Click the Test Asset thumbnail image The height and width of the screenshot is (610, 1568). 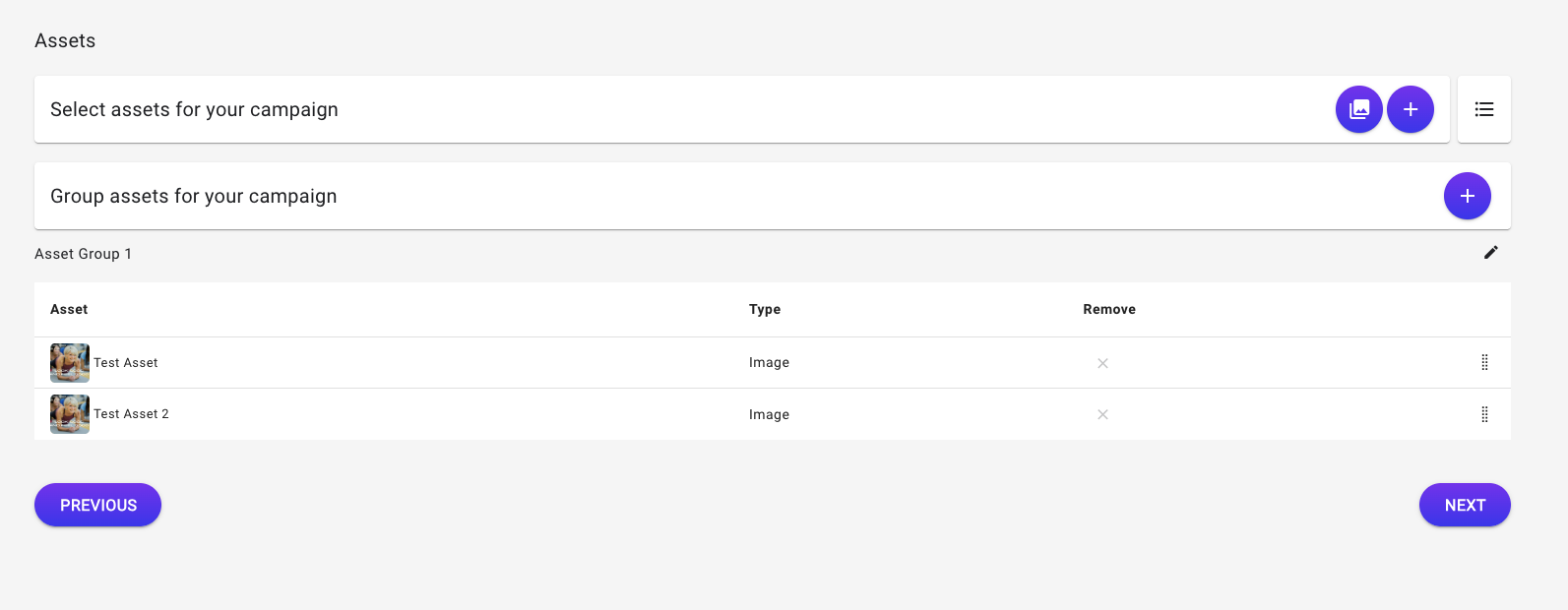click(x=70, y=363)
